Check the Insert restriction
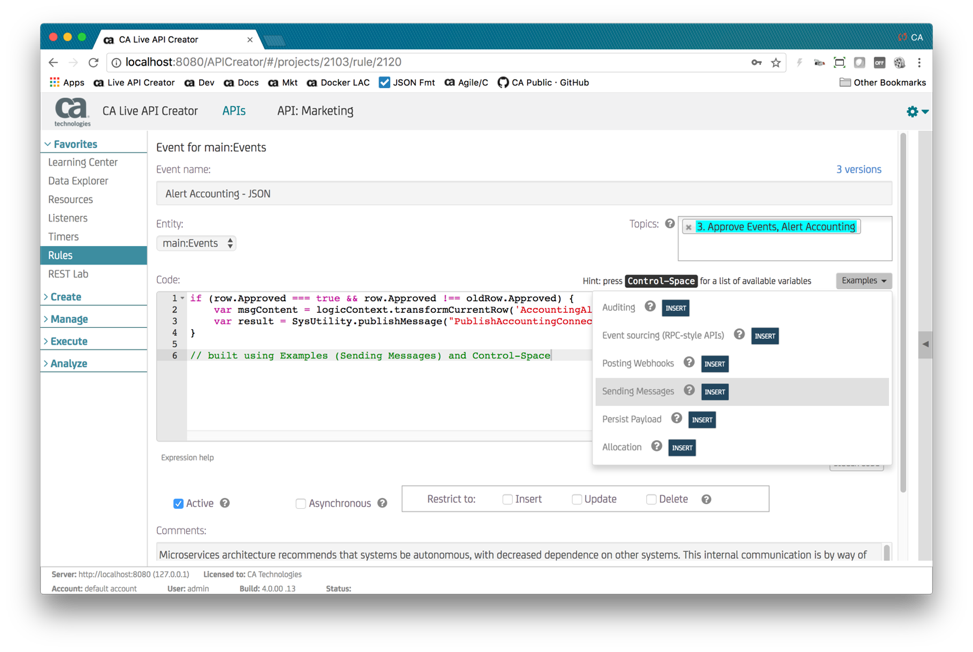Screen dimensions: 973x652 point(507,499)
